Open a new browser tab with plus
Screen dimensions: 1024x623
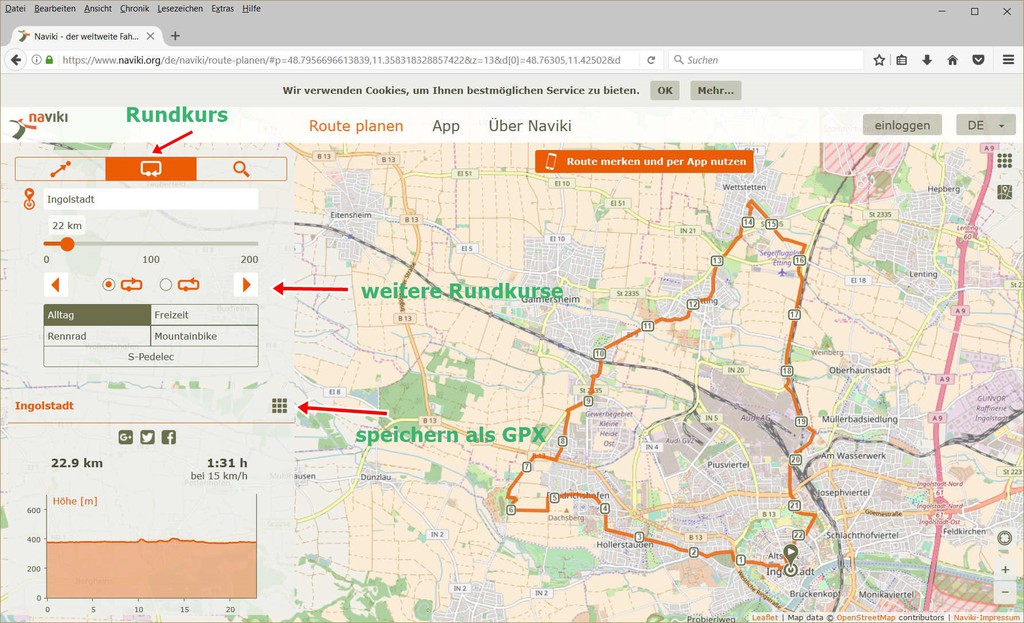(175, 36)
